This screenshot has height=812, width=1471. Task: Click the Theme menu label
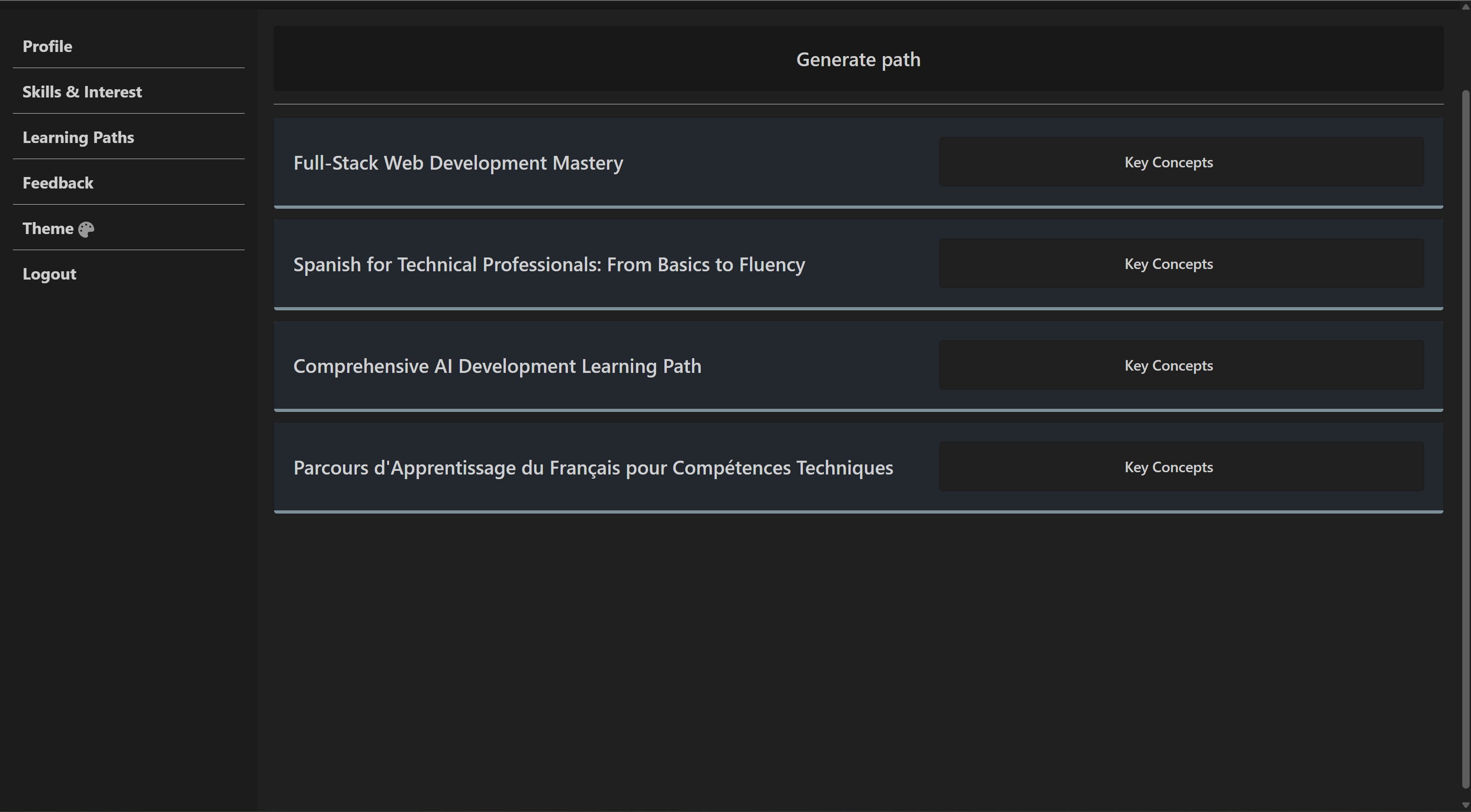(48, 229)
